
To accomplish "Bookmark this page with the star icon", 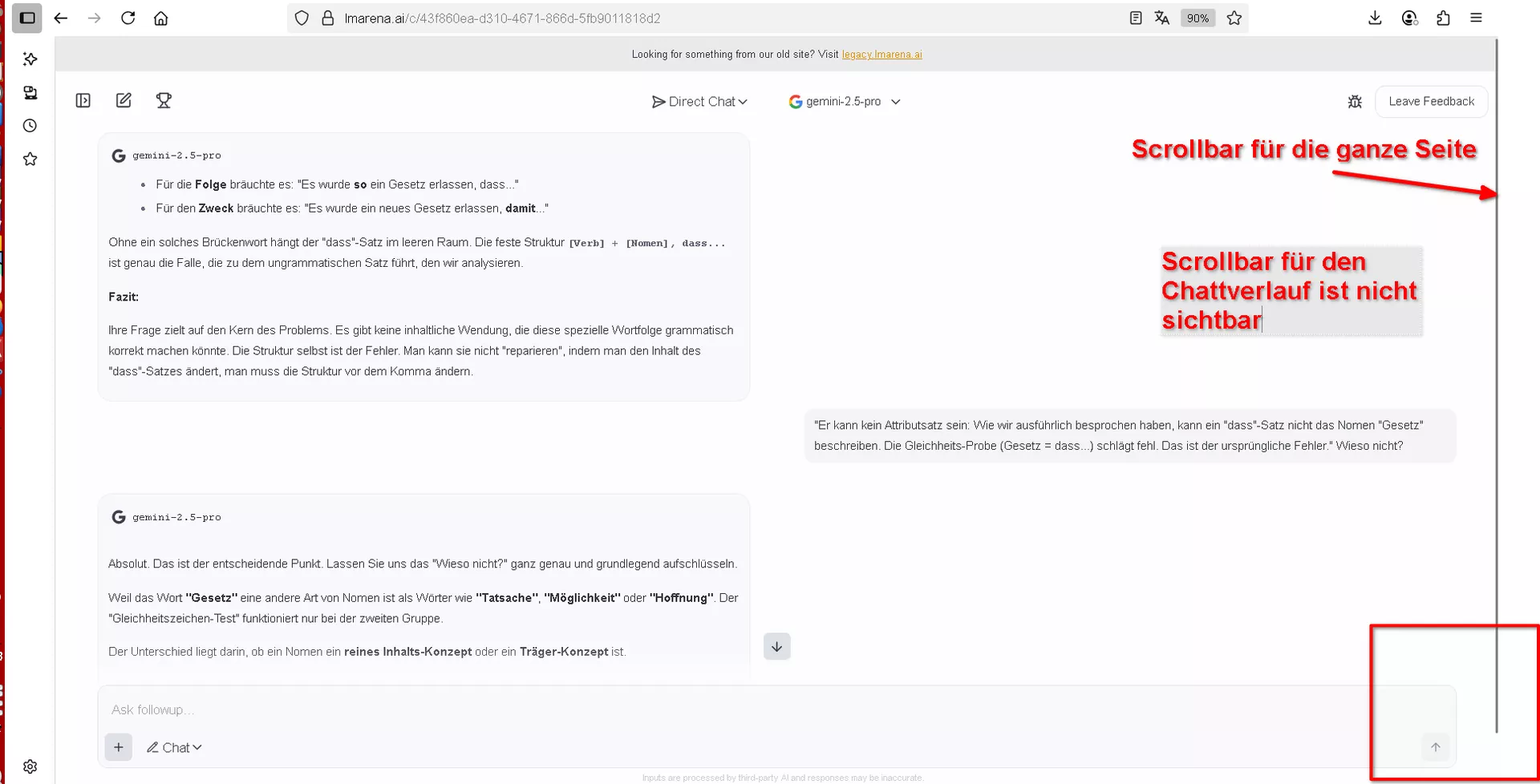I will [x=1234, y=18].
